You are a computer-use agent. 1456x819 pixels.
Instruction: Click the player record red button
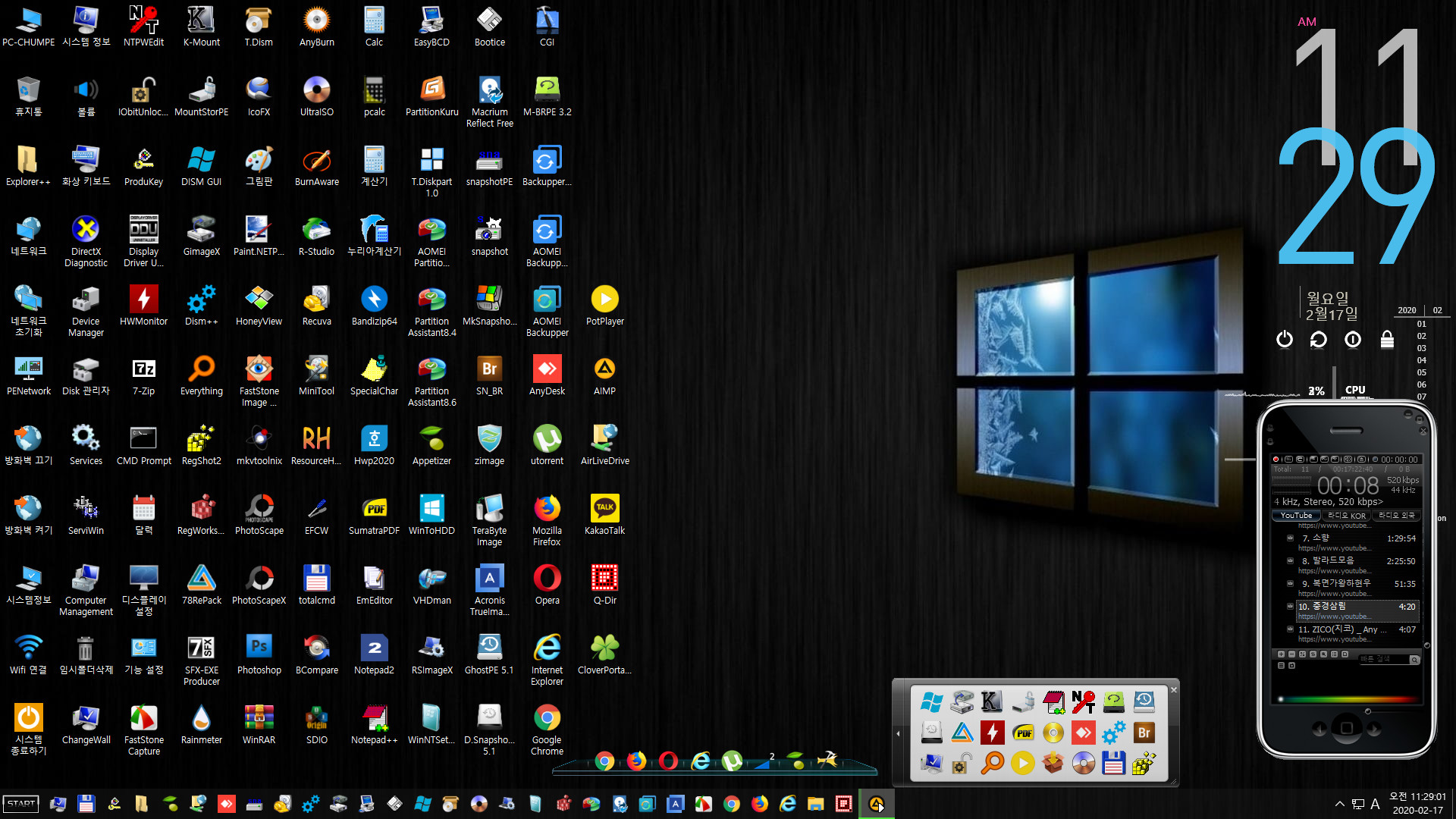1276,460
